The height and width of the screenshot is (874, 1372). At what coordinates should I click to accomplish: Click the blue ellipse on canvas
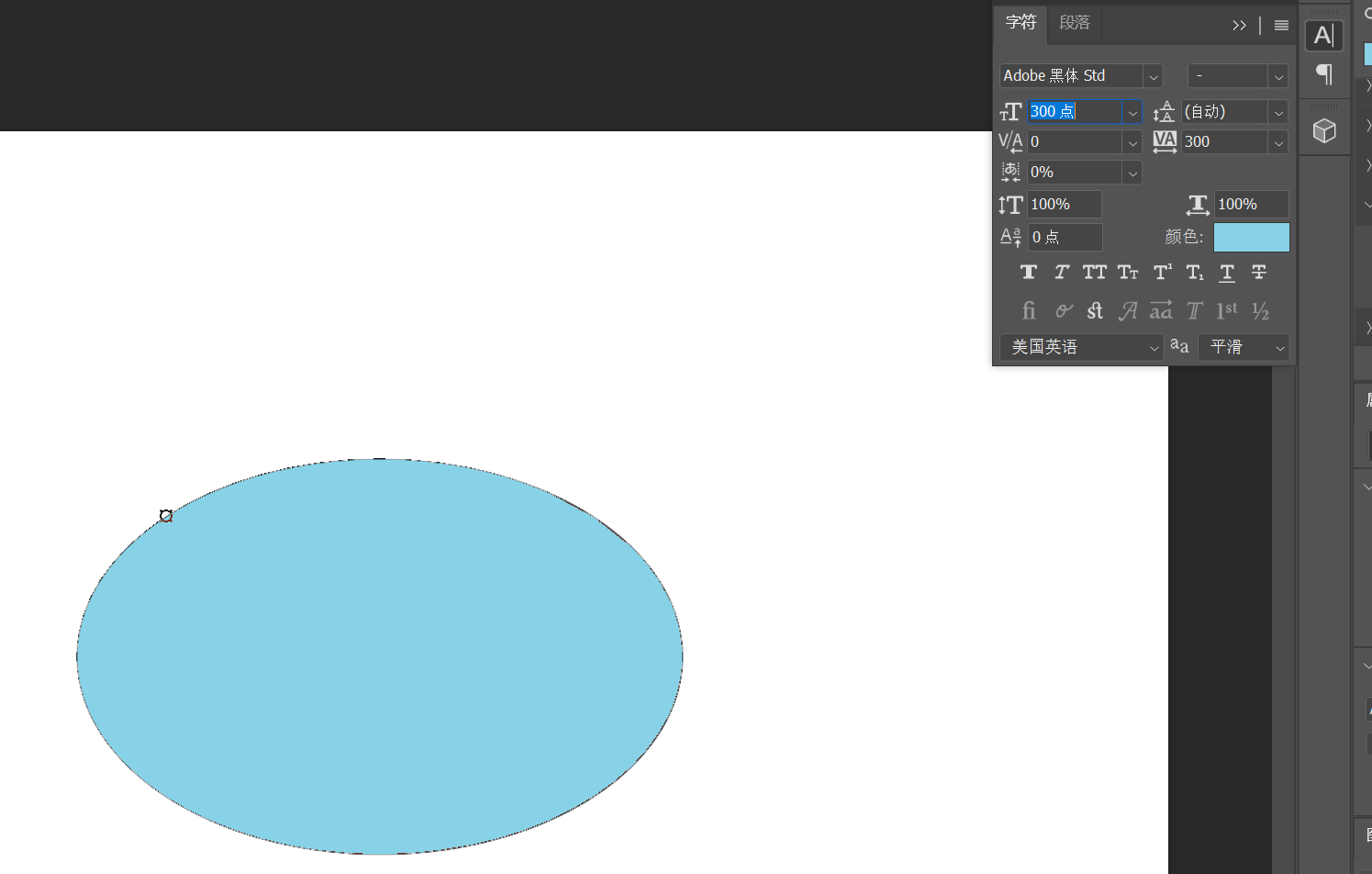point(380,656)
